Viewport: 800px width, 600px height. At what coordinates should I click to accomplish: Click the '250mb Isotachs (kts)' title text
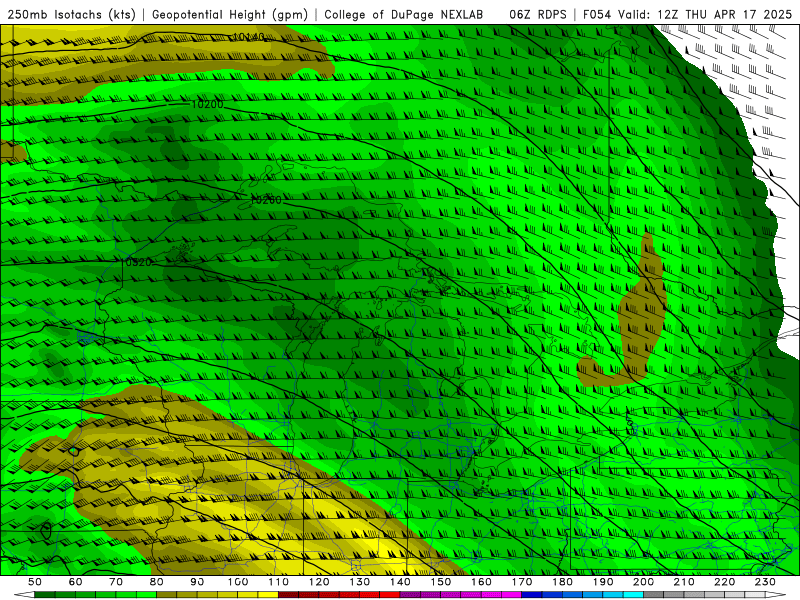pyautogui.click(x=71, y=14)
